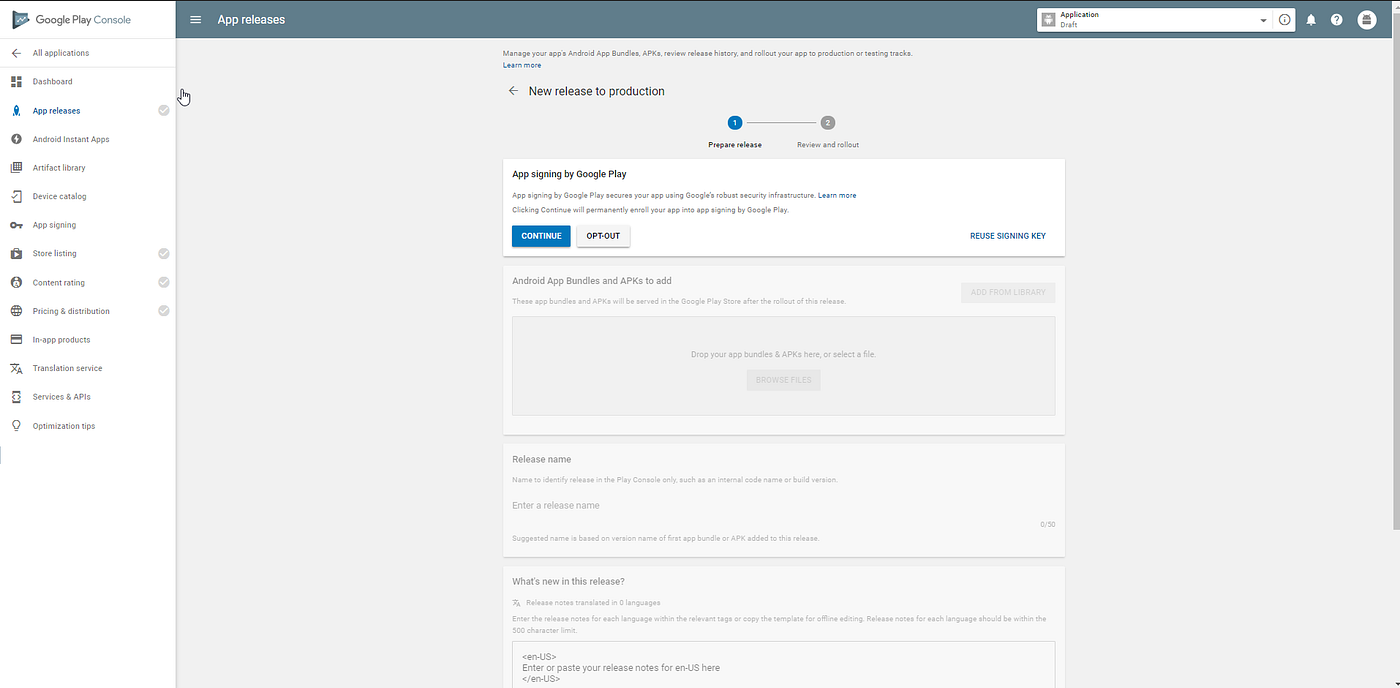Open the hamburger menu icon
Image resolution: width=1400 pixels, height=688 pixels.
tap(196, 19)
